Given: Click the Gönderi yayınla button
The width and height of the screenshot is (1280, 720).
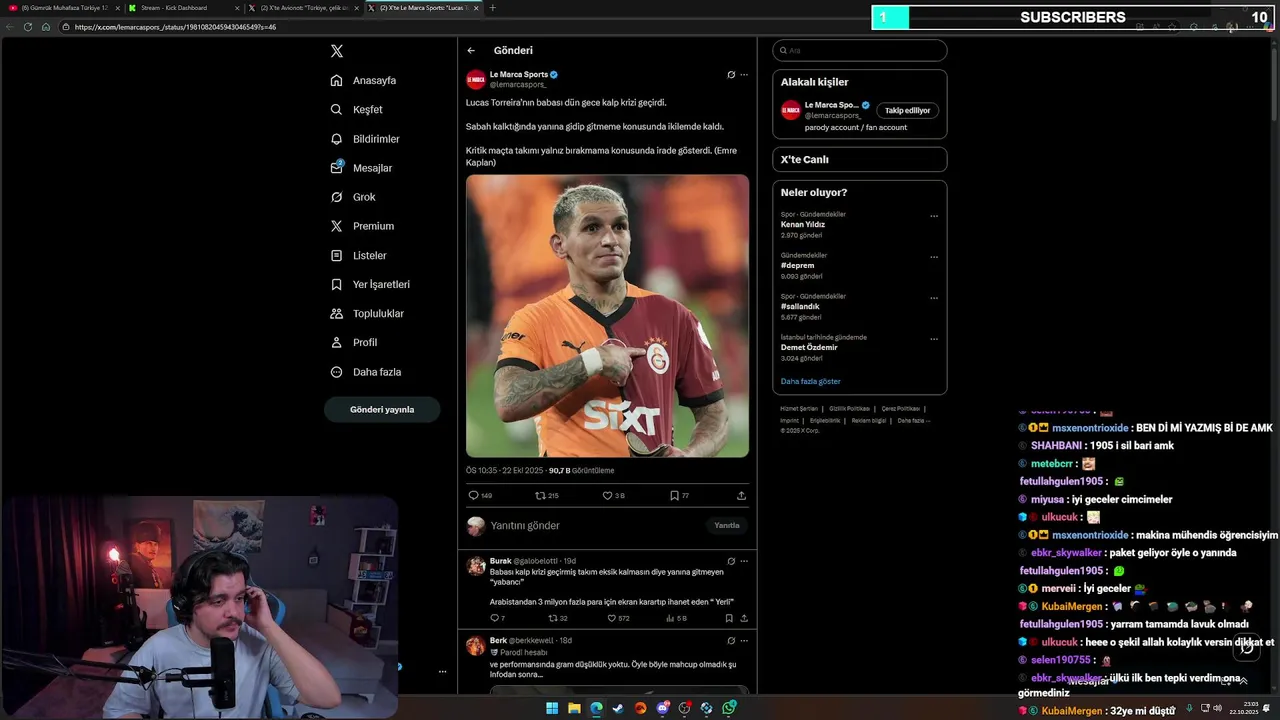Looking at the screenshot, I should click(x=382, y=409).
